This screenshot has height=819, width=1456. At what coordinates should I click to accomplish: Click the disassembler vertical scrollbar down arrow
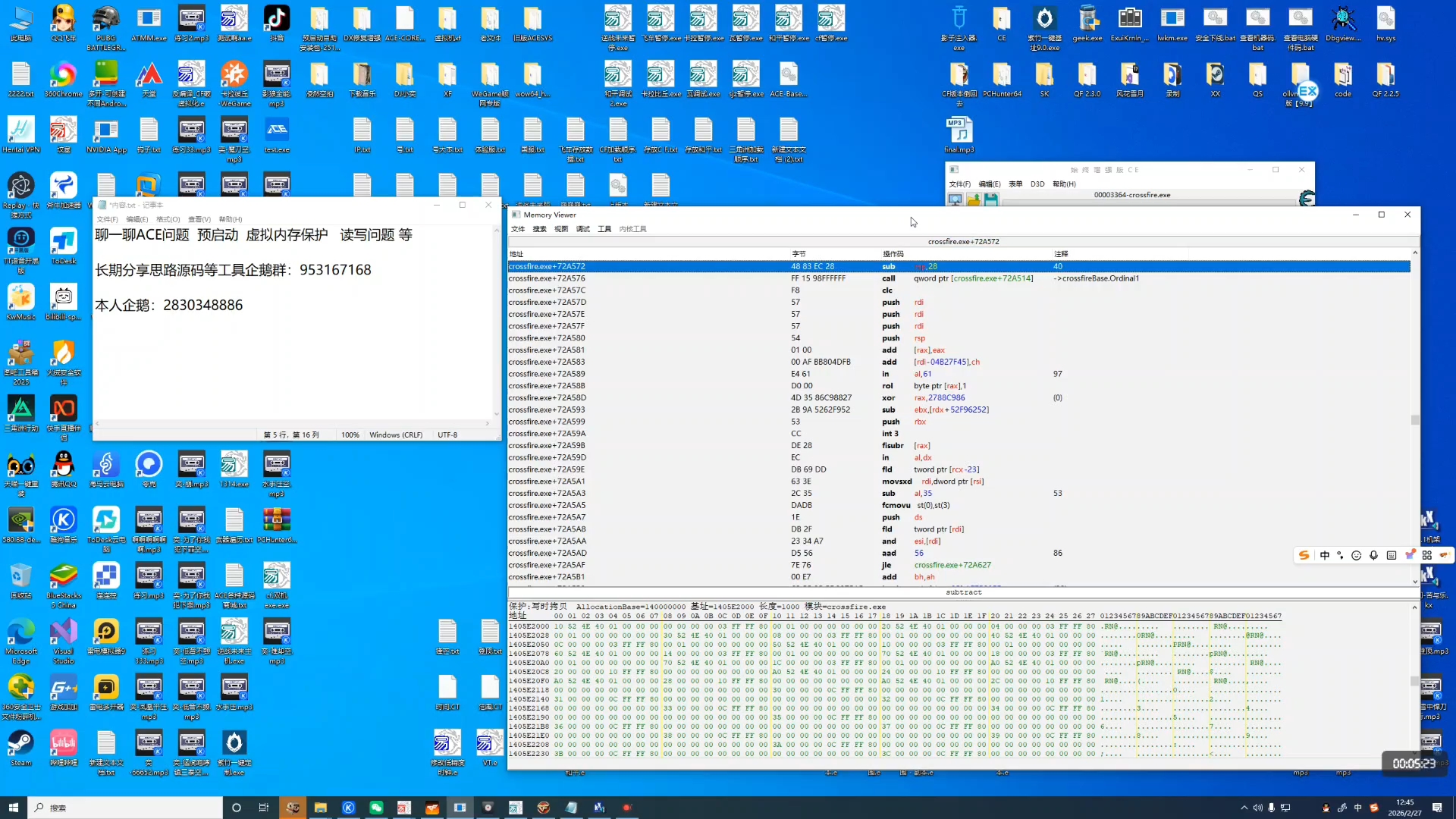(1415, 582)
